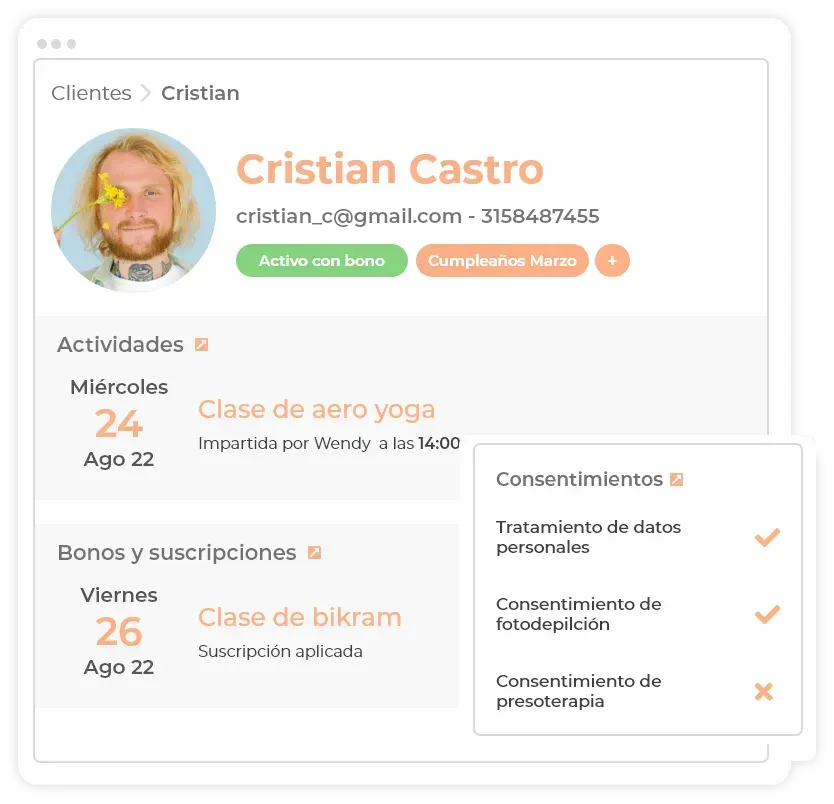The image size is (834, 804).
Task: Select the Viernes 26 Ago date block
Action: [x=119, y=631]
